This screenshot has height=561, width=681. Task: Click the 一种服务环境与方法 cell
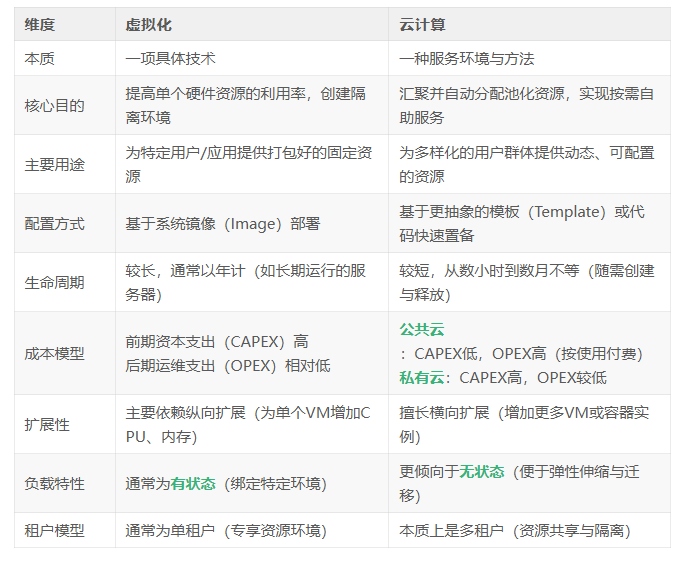coord(466,58)
